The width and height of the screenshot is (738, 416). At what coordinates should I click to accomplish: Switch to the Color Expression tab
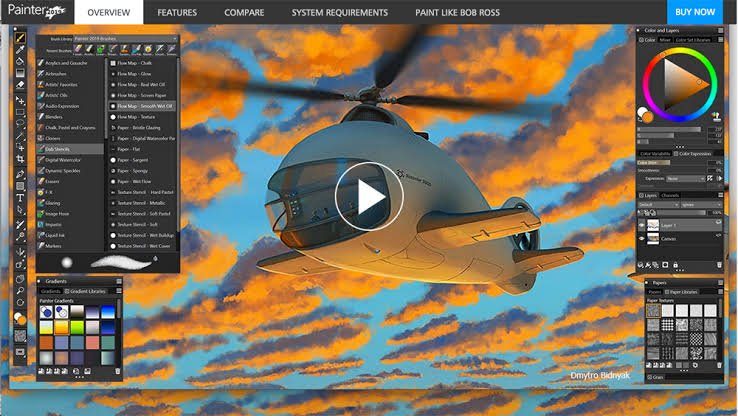pyautogui.click(x=692, y=154)
